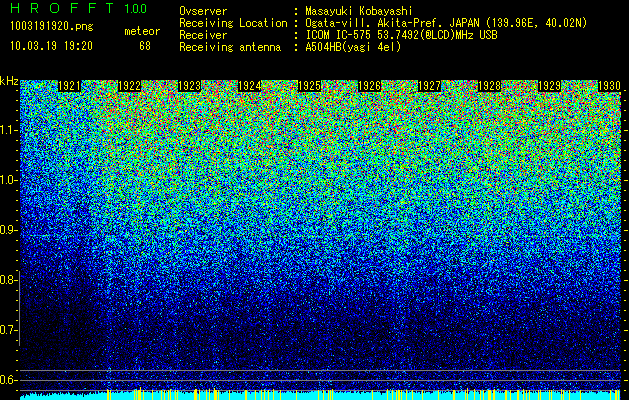
Task: Click the version number 1.0.0
Action: (135, 8)
